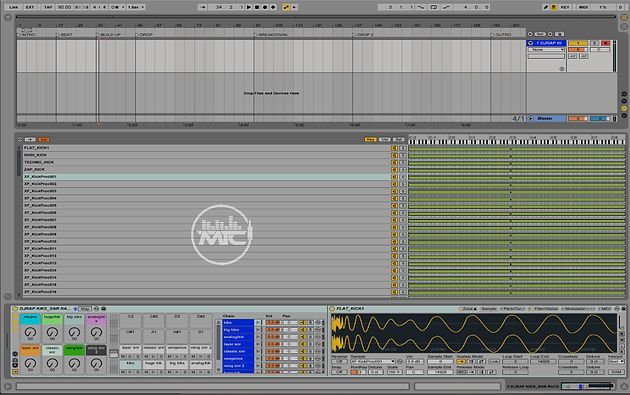Preview the big kiks chain play icon

pyautogui.click(x=258, y=330)
